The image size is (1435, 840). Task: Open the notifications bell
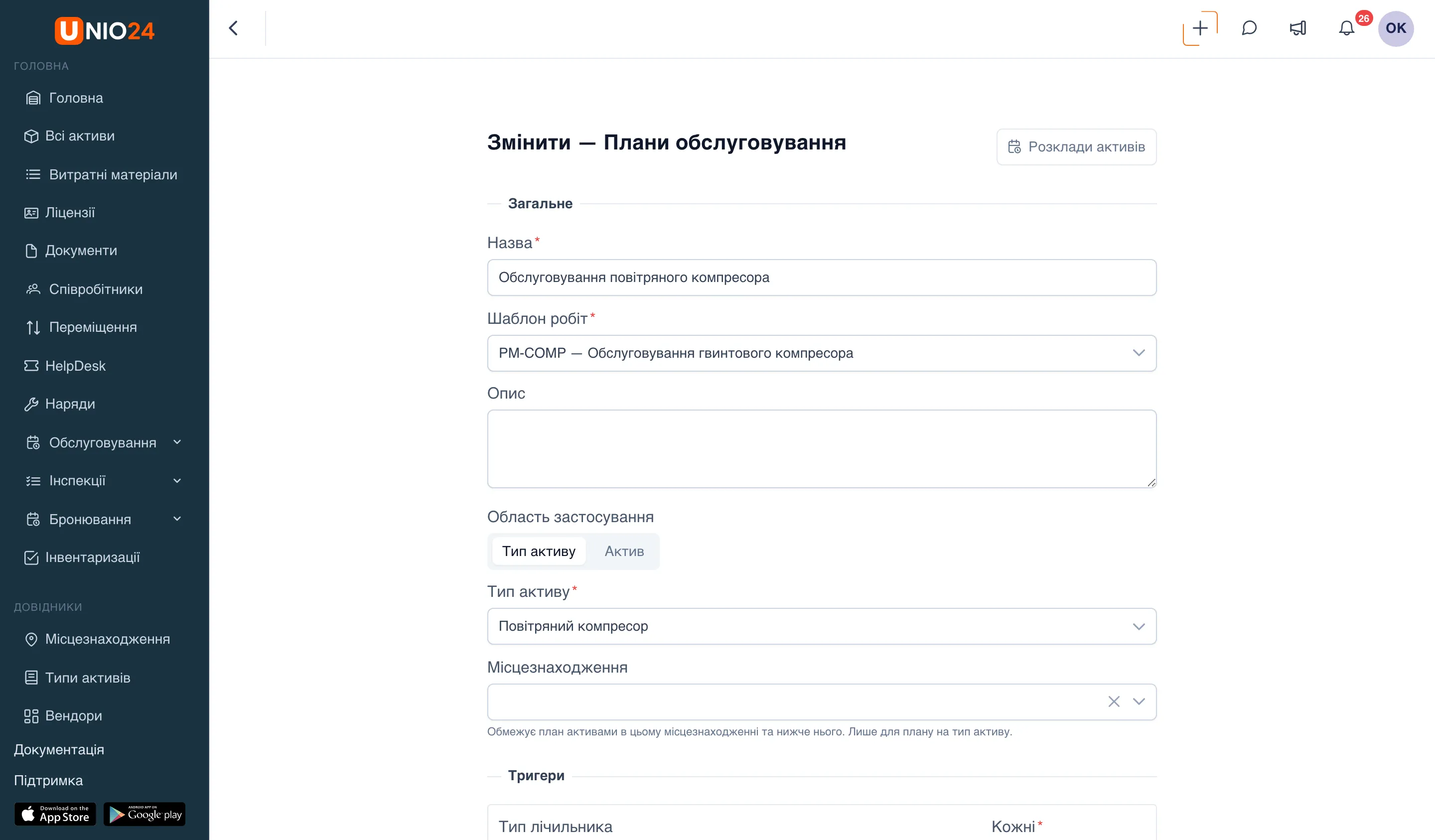[1346, 28]
